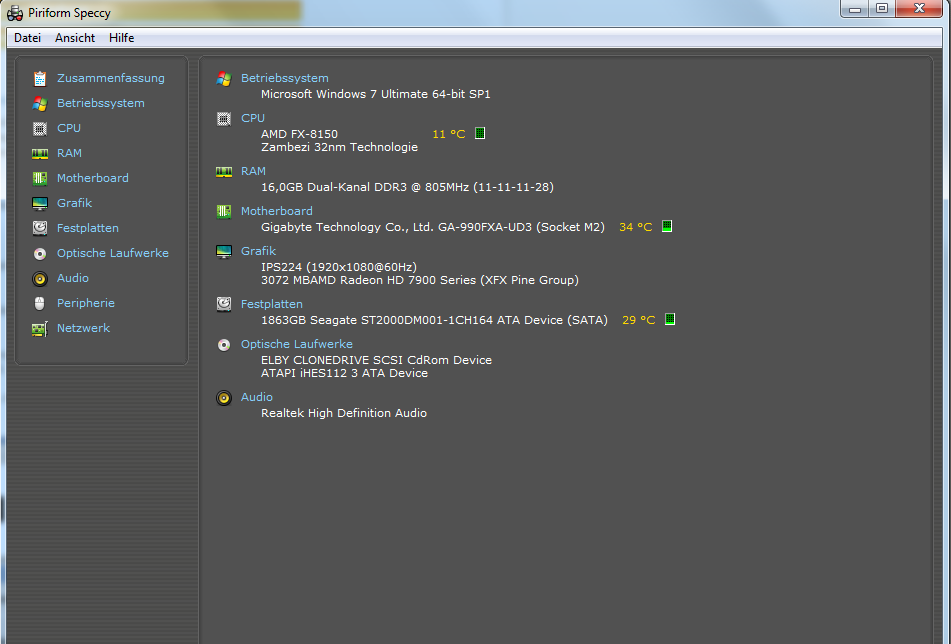Screen dimensions: 951x644
Task: Open the Datei menu
Action: coord(27,38)
